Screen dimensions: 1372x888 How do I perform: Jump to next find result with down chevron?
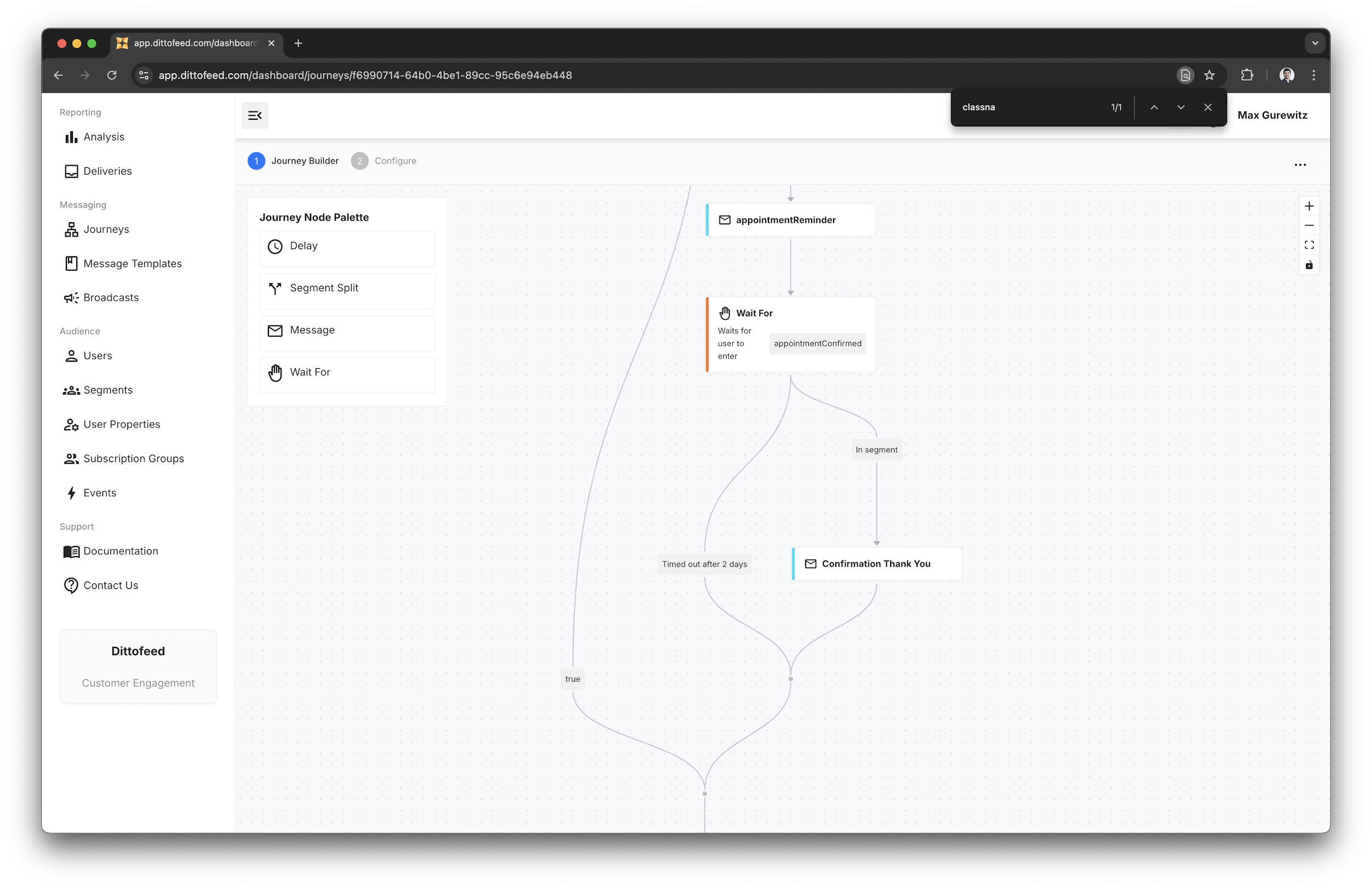pos(1180,107)
